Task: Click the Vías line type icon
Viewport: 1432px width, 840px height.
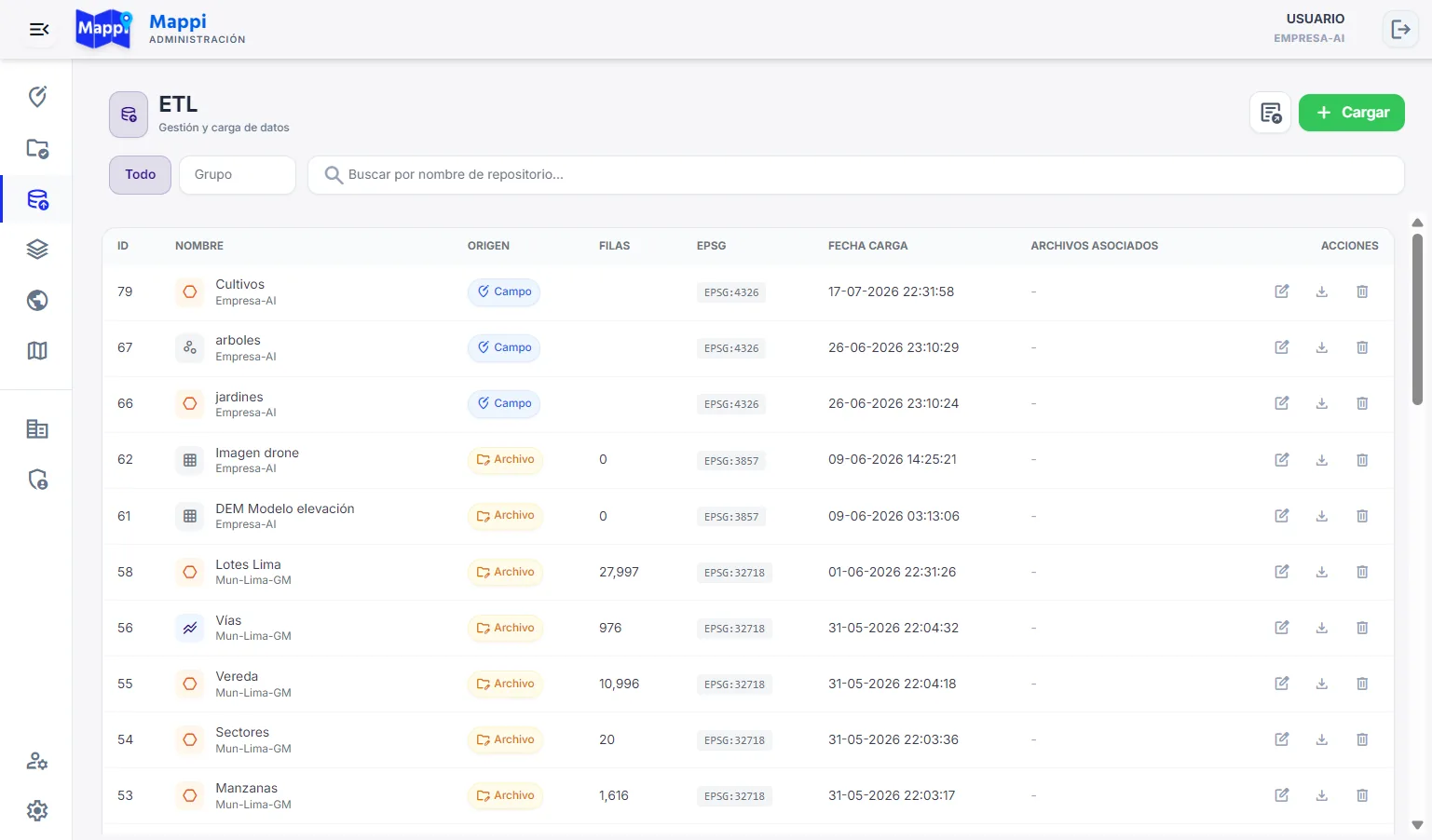Action: point(190,628)
